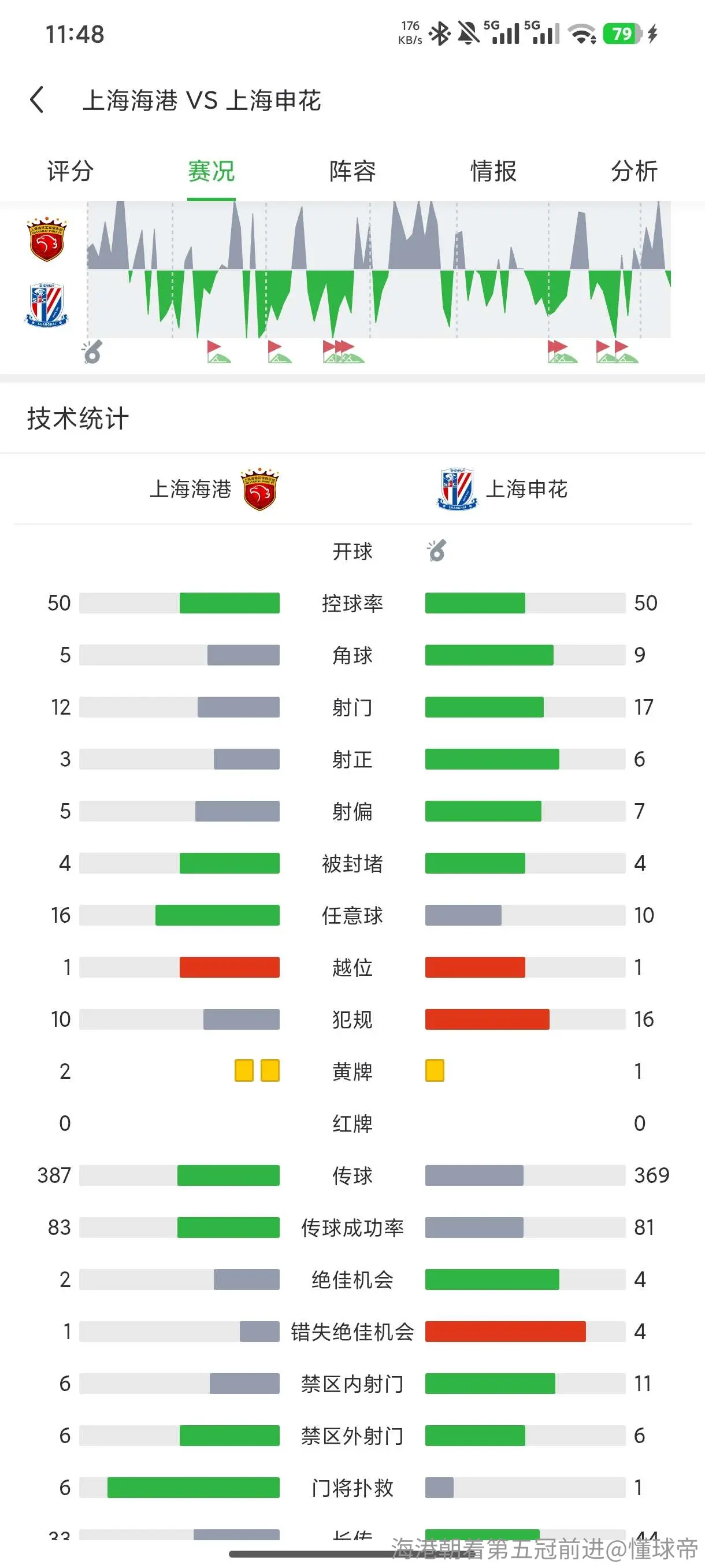Tap the Shenhua crest beside momentum chart

coord(47,305)
